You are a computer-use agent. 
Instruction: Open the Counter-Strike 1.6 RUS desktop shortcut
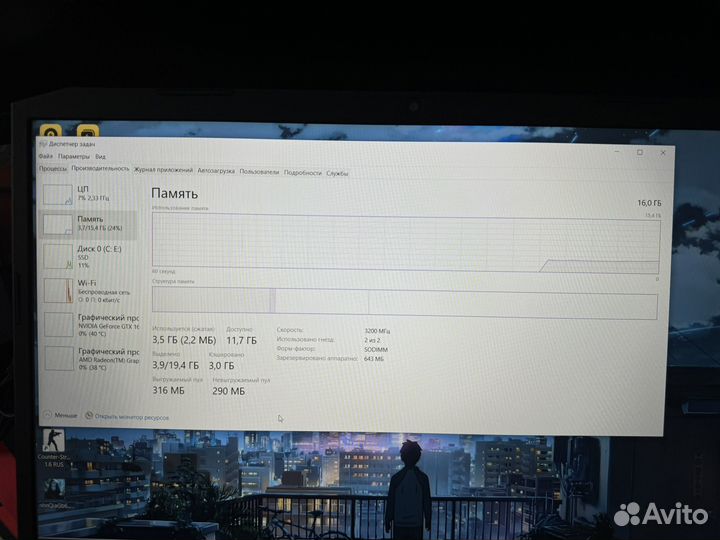[x=54, y=448]
